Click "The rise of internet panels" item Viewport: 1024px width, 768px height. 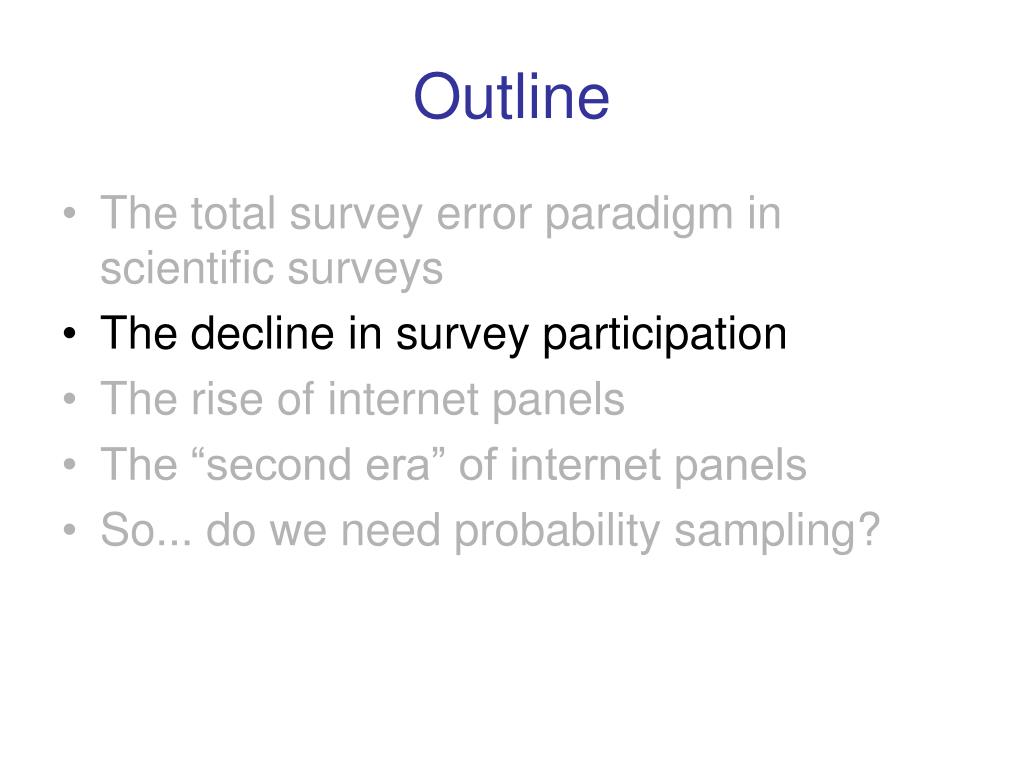tap(362, 399)
